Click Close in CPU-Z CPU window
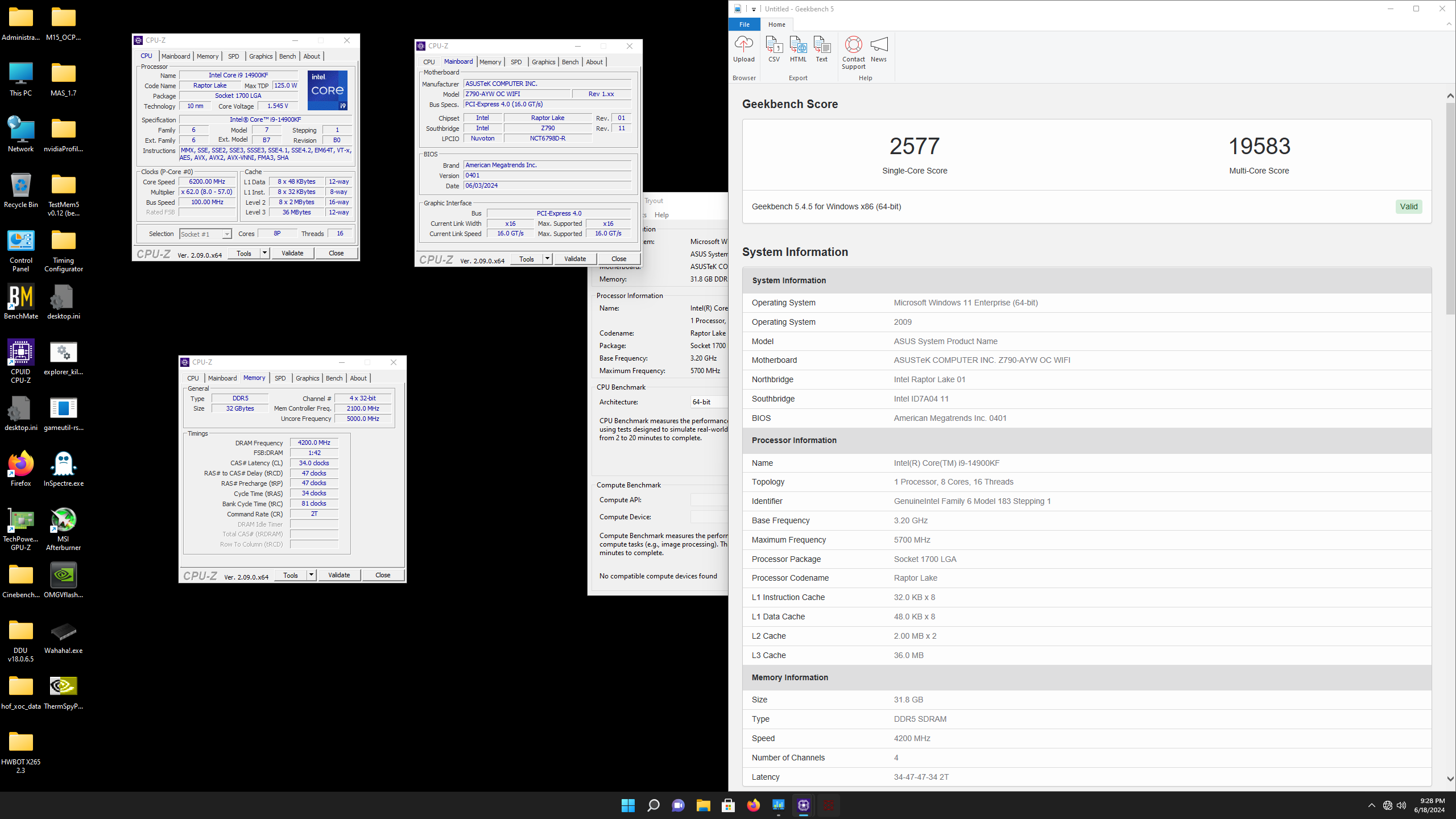 (336, 253)
